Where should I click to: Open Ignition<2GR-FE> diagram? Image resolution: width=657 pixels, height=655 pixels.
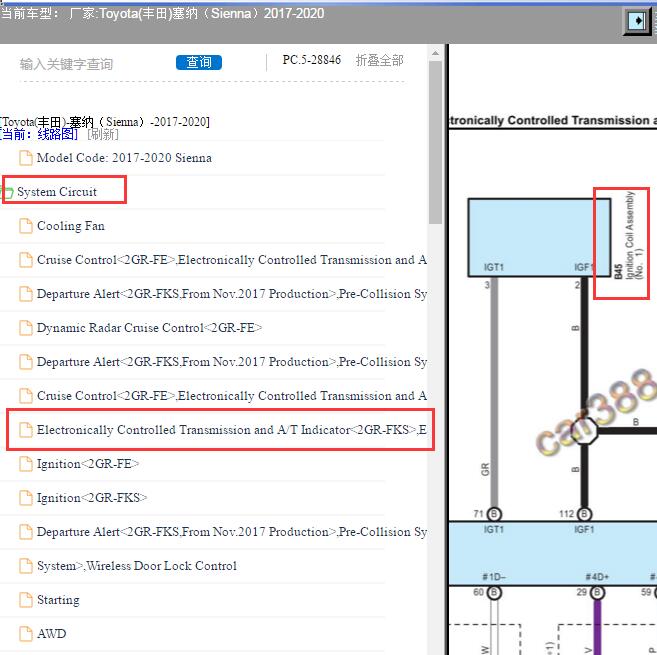pos(88,464)
